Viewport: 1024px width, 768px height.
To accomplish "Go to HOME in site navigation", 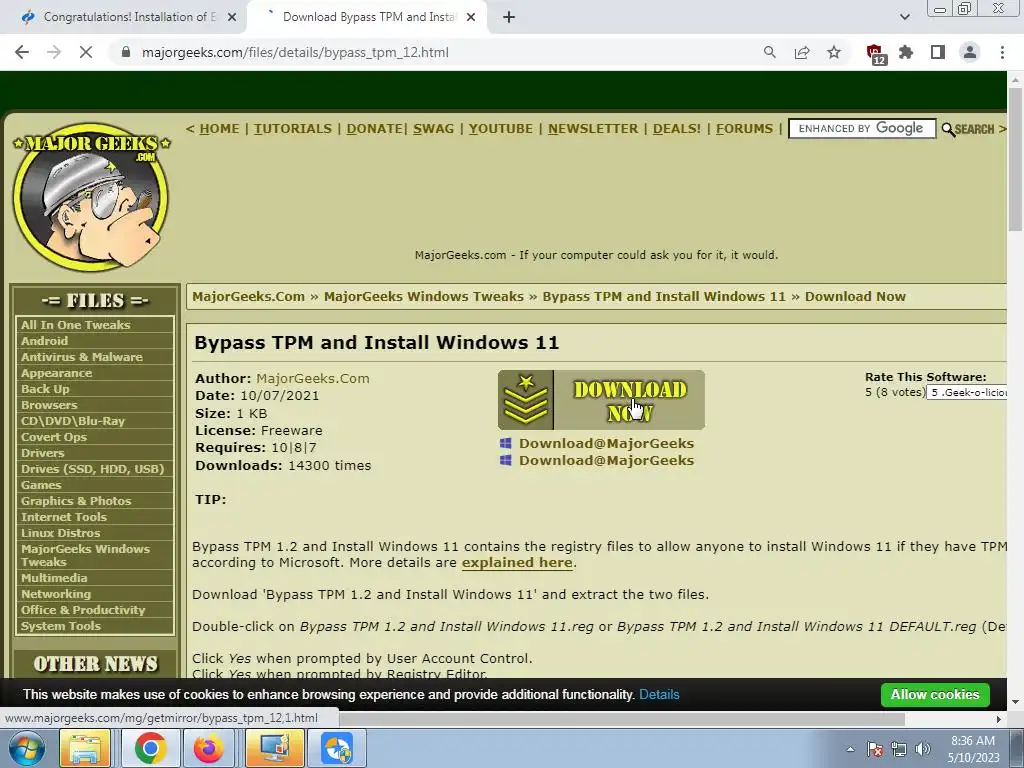I will (219, 129).
